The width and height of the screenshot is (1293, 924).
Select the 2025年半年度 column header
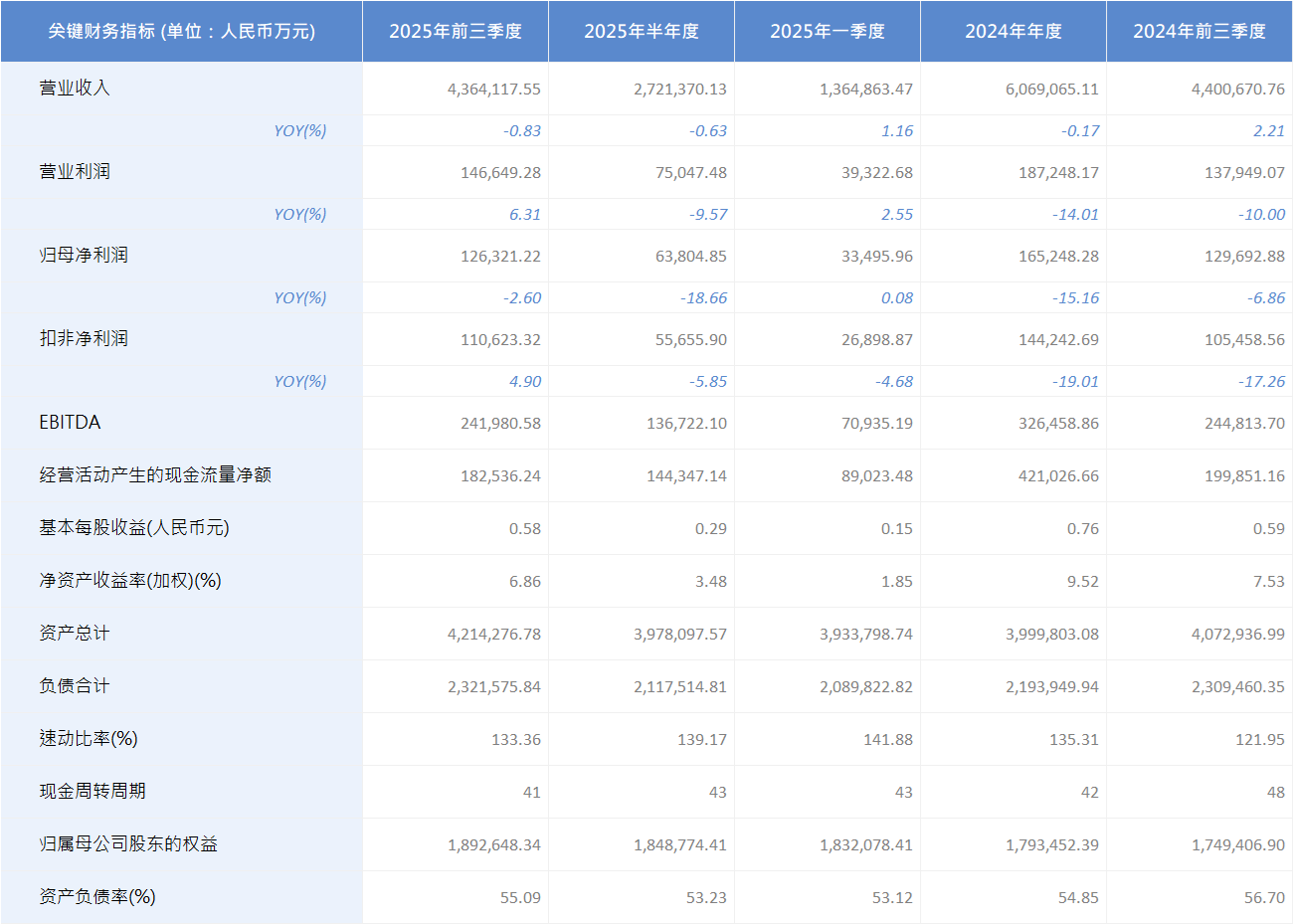pyautogui.click(x=642, y=31)
